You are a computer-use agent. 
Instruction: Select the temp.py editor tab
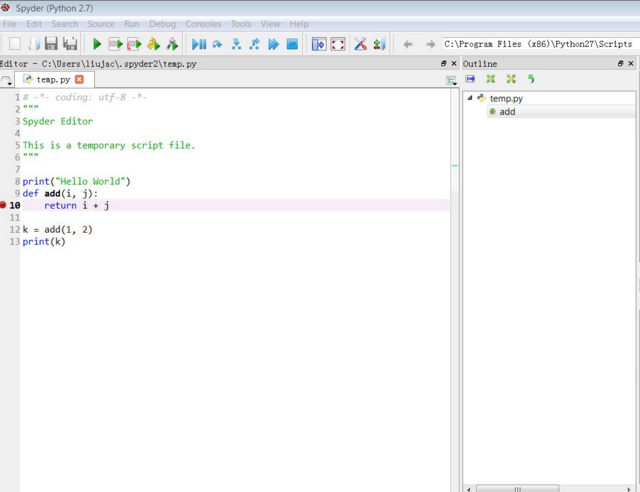pos(53,79)
